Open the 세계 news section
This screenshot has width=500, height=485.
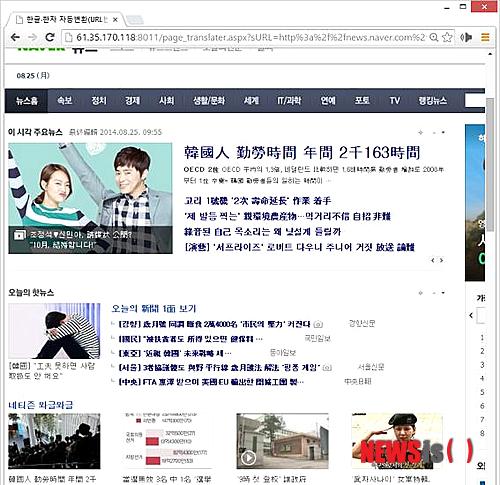[x=251, y=101]
